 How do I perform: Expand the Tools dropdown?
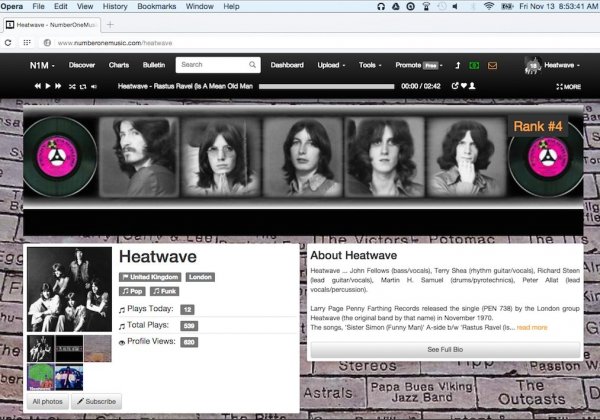click(370, 65)
